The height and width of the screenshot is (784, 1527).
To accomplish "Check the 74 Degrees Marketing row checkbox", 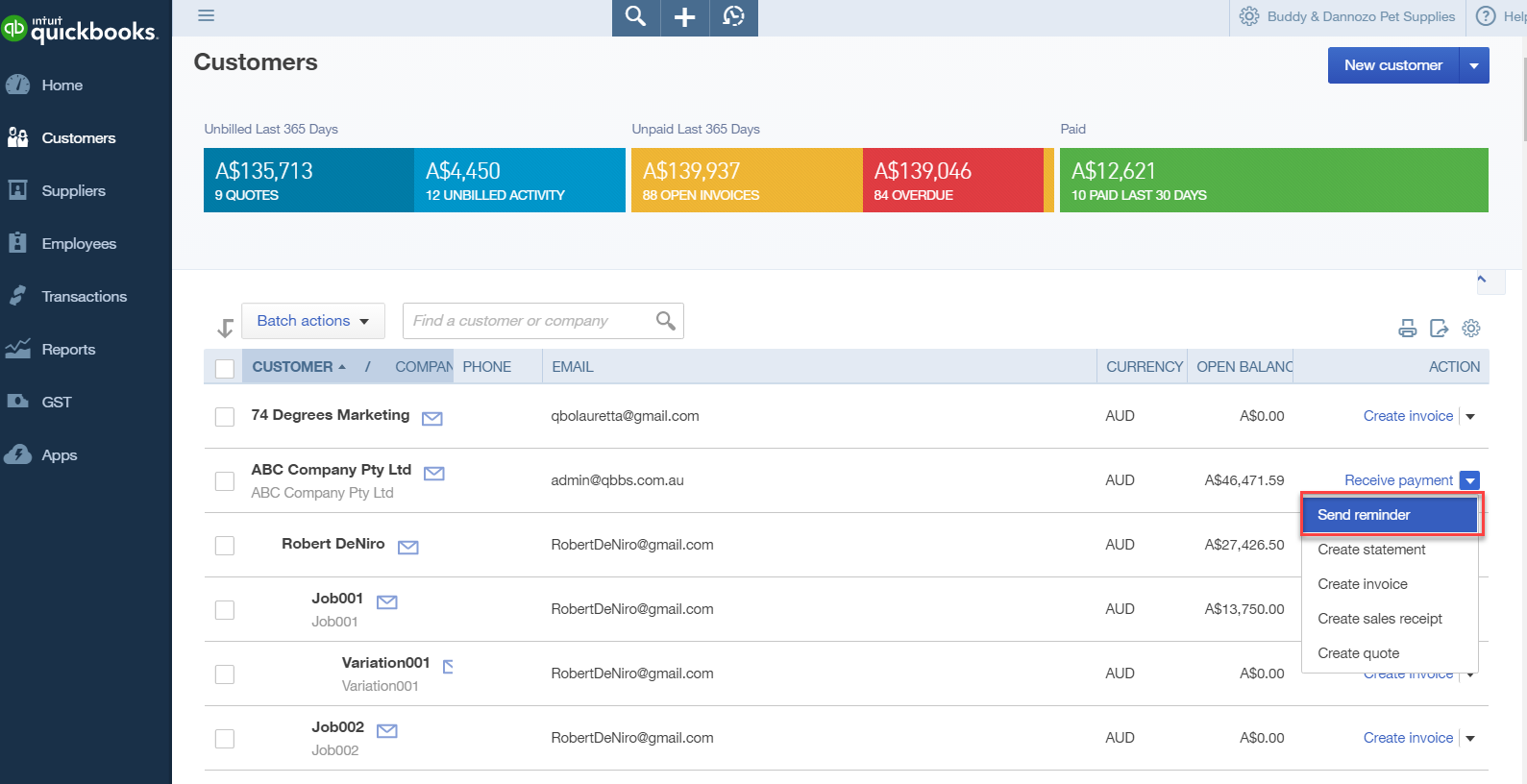I will tap(225, 417).
